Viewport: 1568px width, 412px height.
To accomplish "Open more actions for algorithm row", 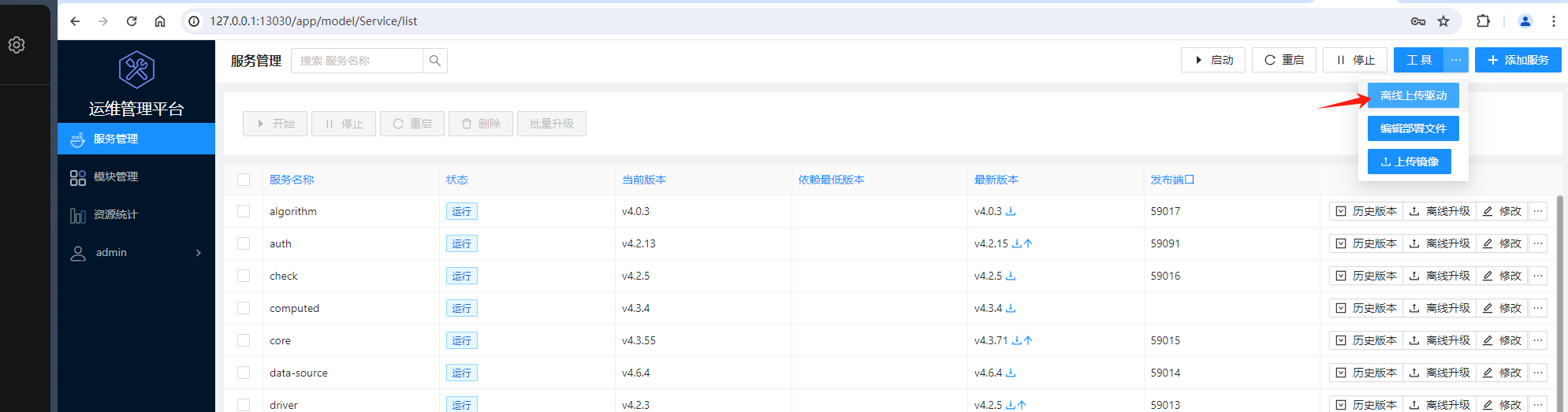I will [1538, 211].
